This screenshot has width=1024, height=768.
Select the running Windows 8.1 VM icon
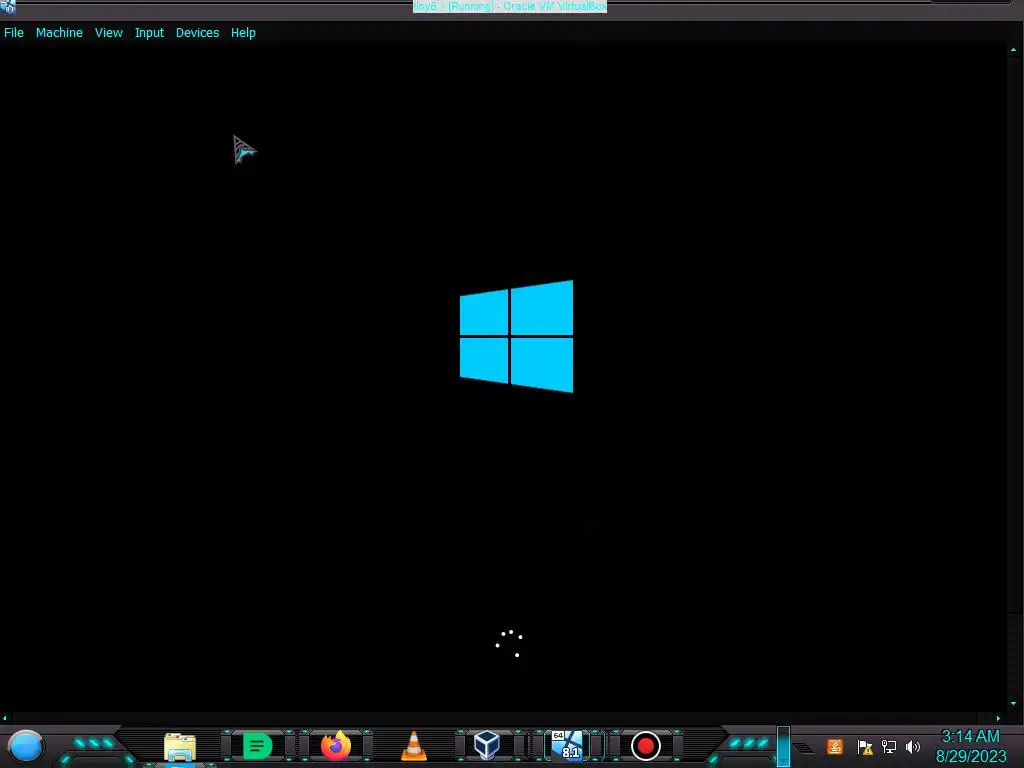[x=567, y=745]
